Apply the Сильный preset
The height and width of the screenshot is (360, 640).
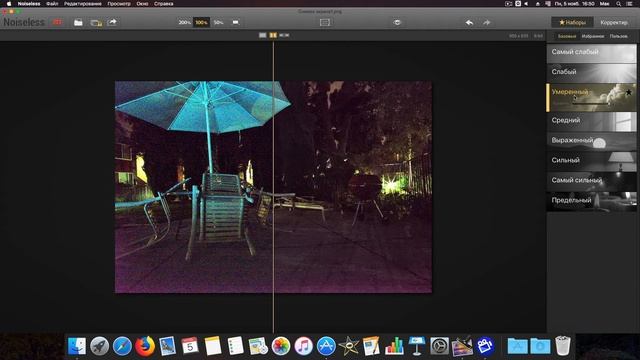(x=591, y=161)
